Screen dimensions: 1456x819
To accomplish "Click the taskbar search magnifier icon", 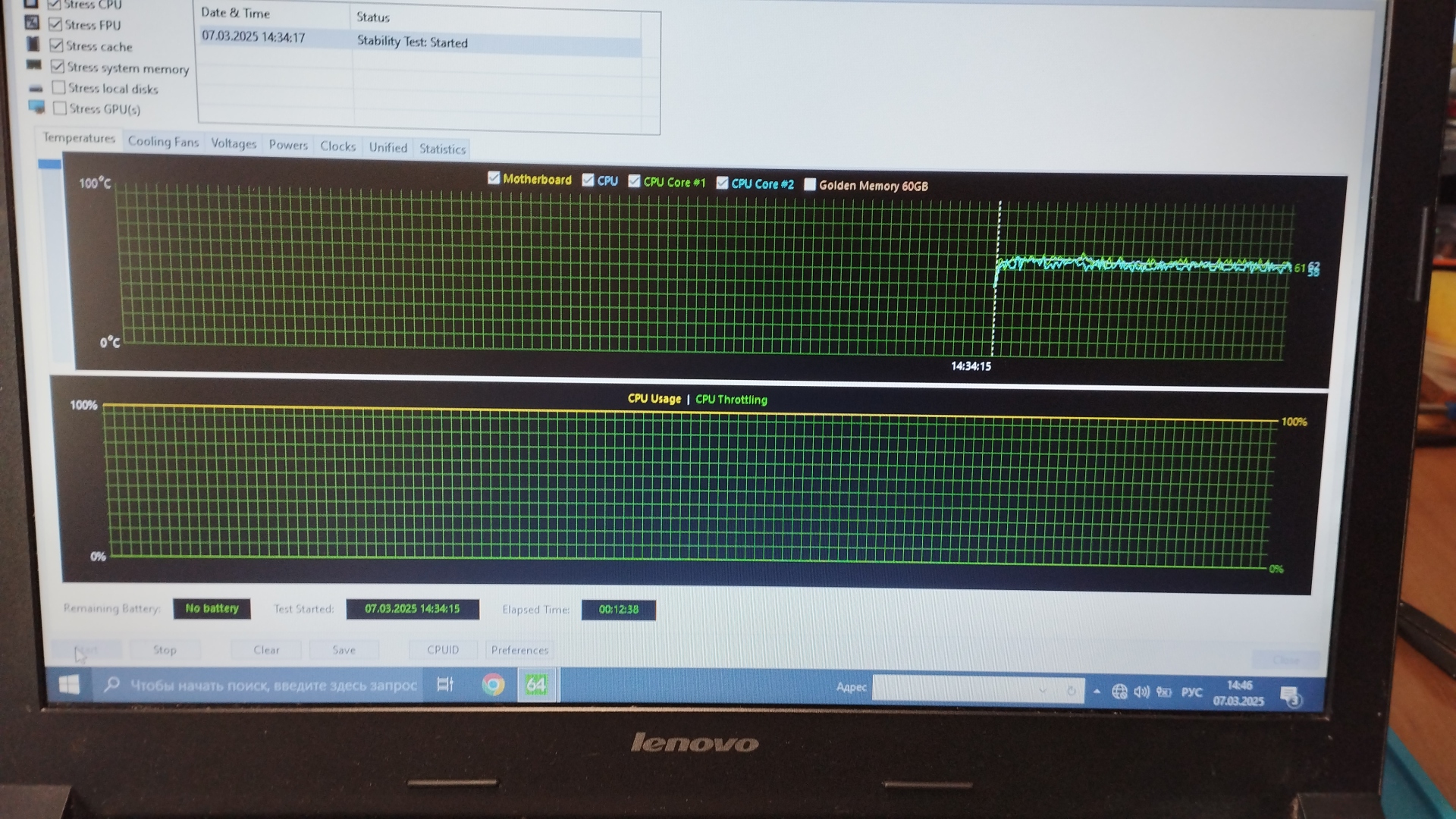I will [112, 685].
